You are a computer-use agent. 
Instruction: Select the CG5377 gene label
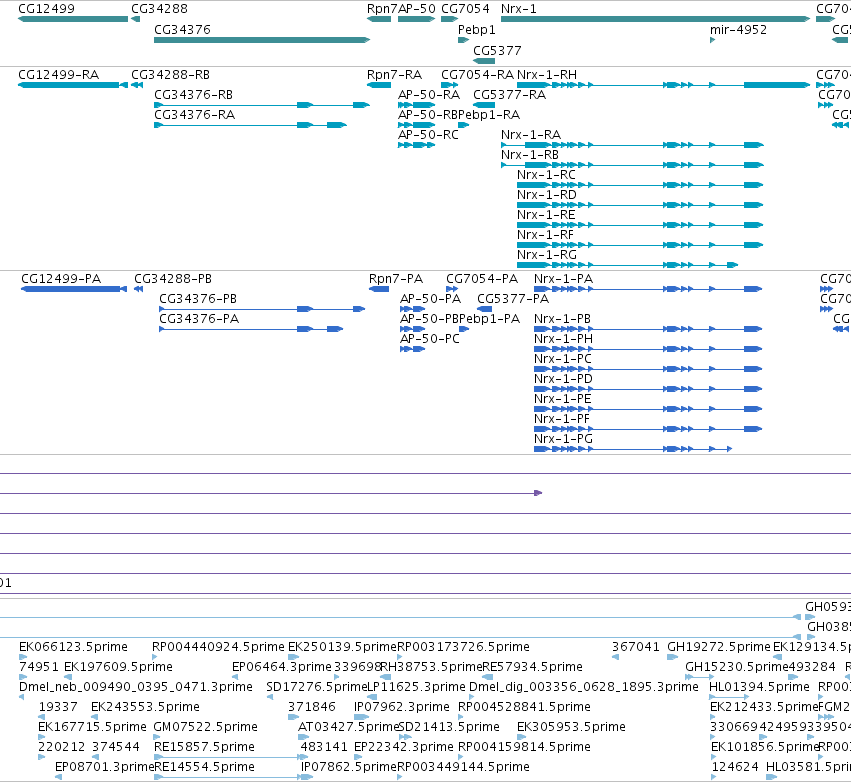(x=497, y=50)
